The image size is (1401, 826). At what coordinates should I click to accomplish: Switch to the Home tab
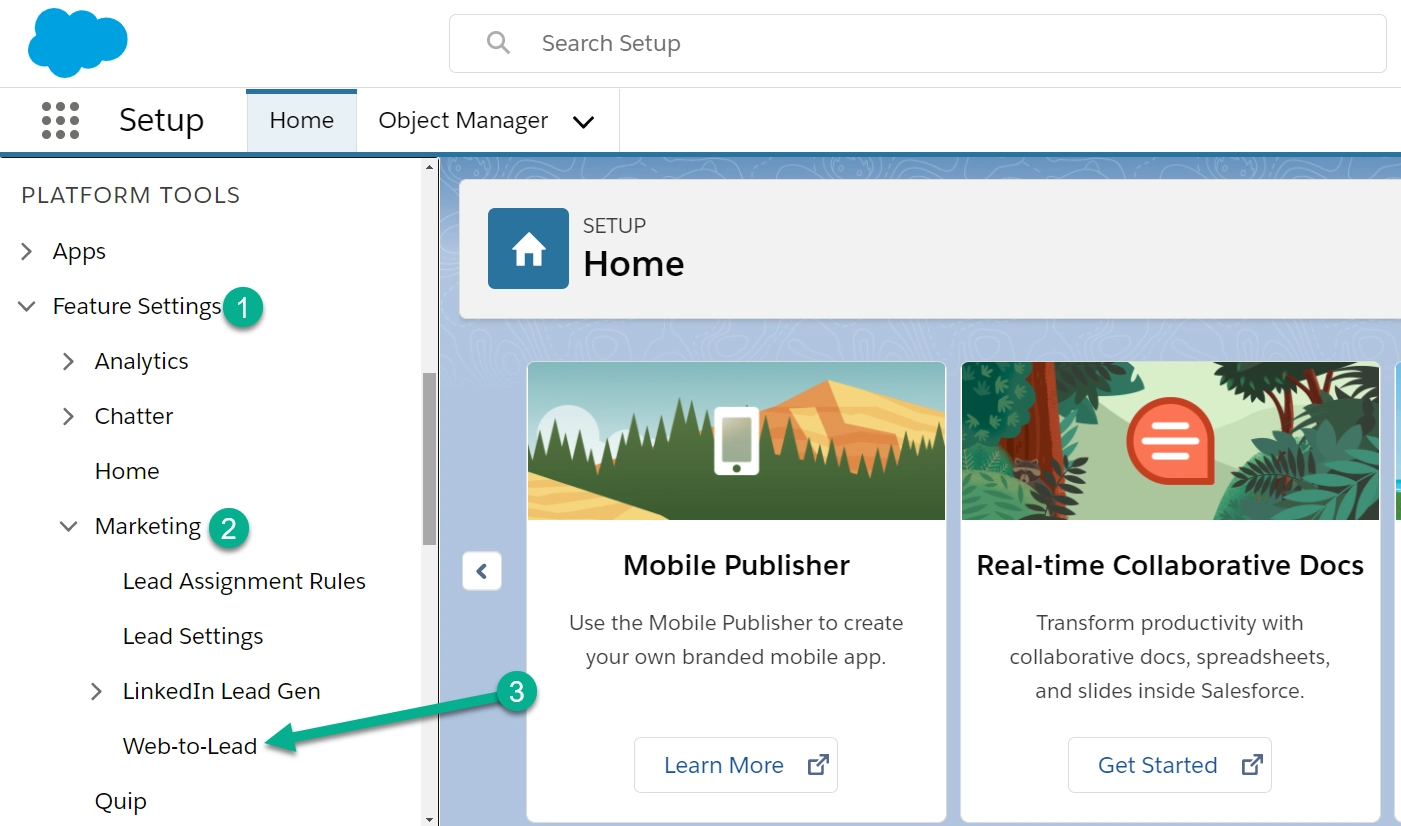pos(302,120)
